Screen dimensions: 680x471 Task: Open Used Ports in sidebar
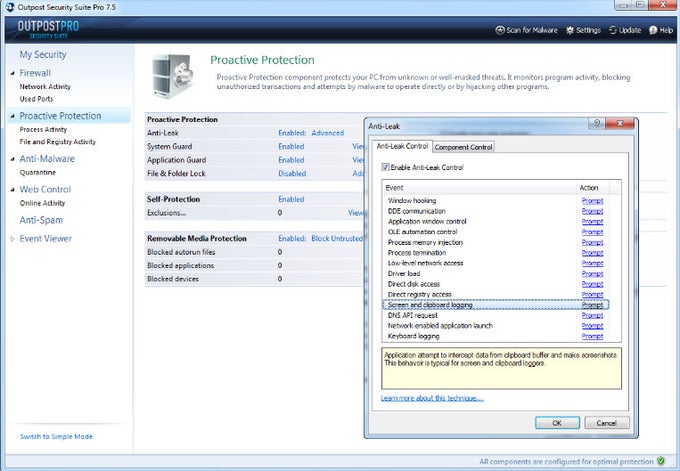coord(36,99)
